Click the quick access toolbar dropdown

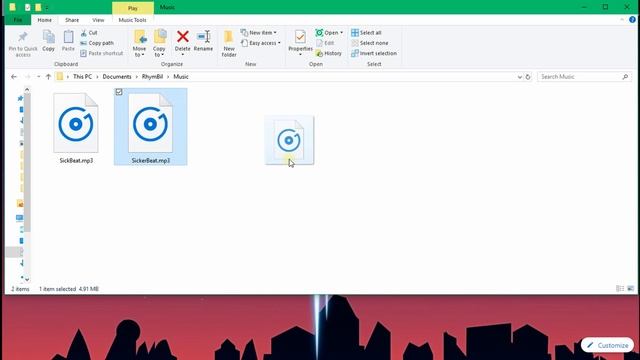[47, 7]
